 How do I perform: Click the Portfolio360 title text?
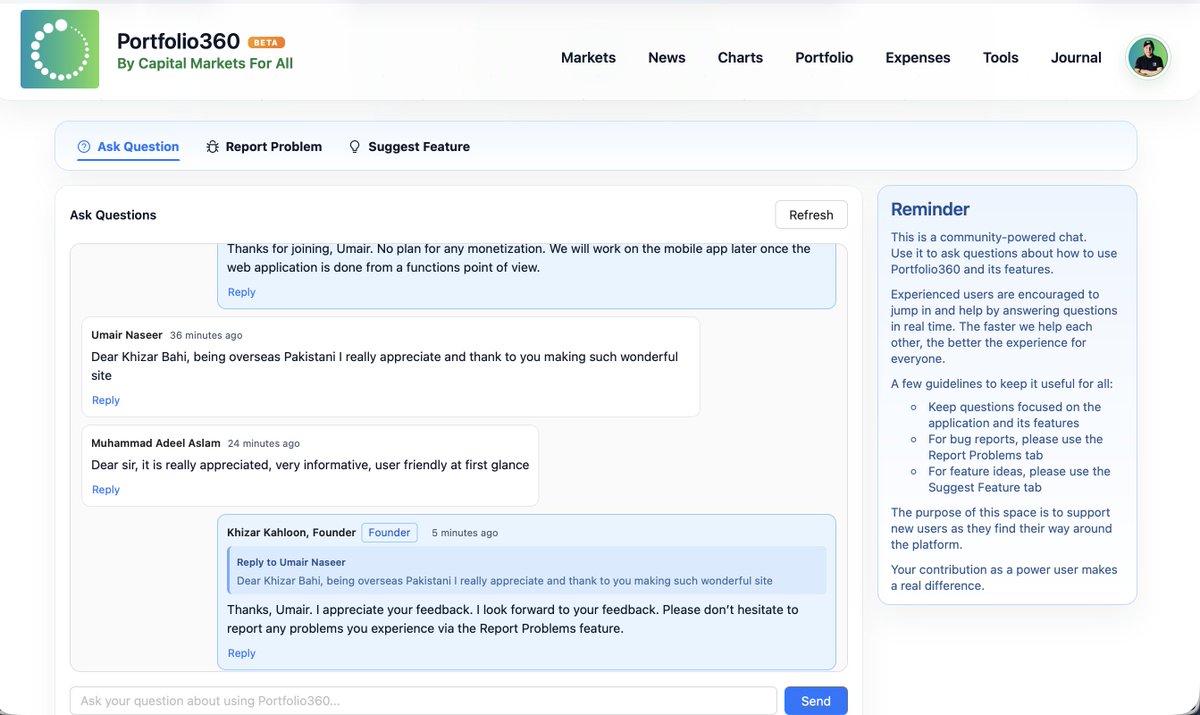pos(179,41)
